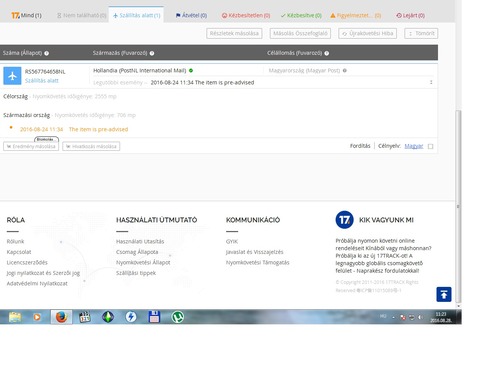Open Jogi nyilatkozat és Szerzői jog link
The image size is (480, 384).
43,273
